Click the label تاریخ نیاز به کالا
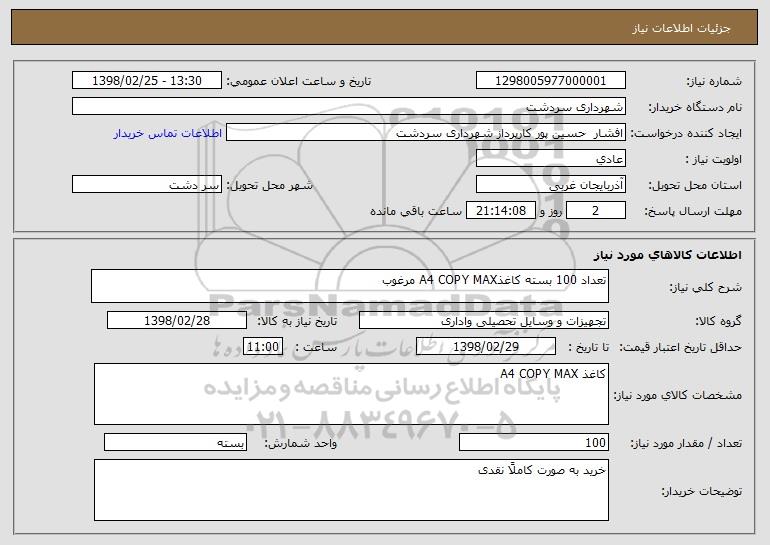 (297, 321)
